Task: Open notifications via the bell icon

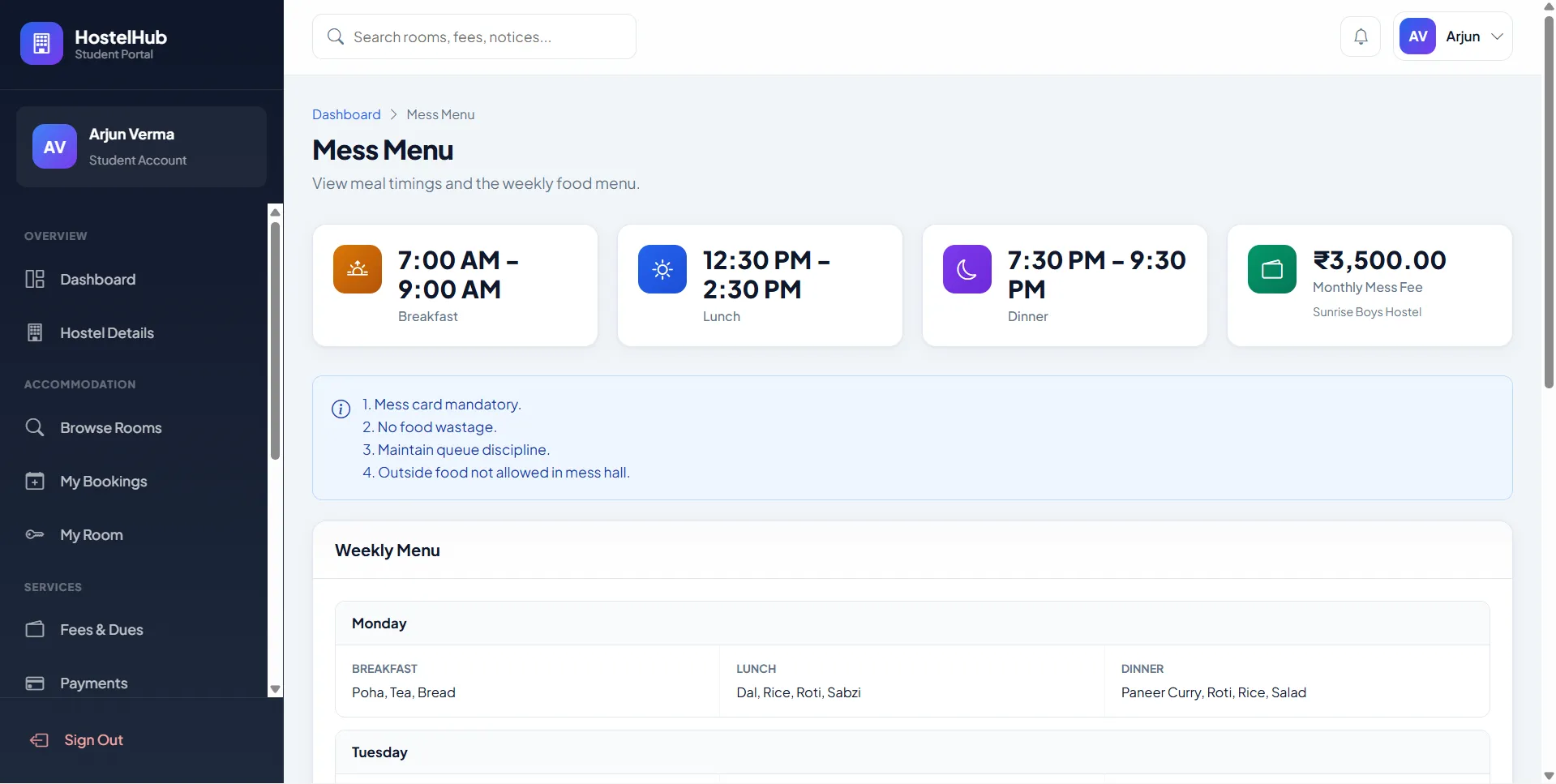Action: pyautogui.click(x=1361, y=36)
